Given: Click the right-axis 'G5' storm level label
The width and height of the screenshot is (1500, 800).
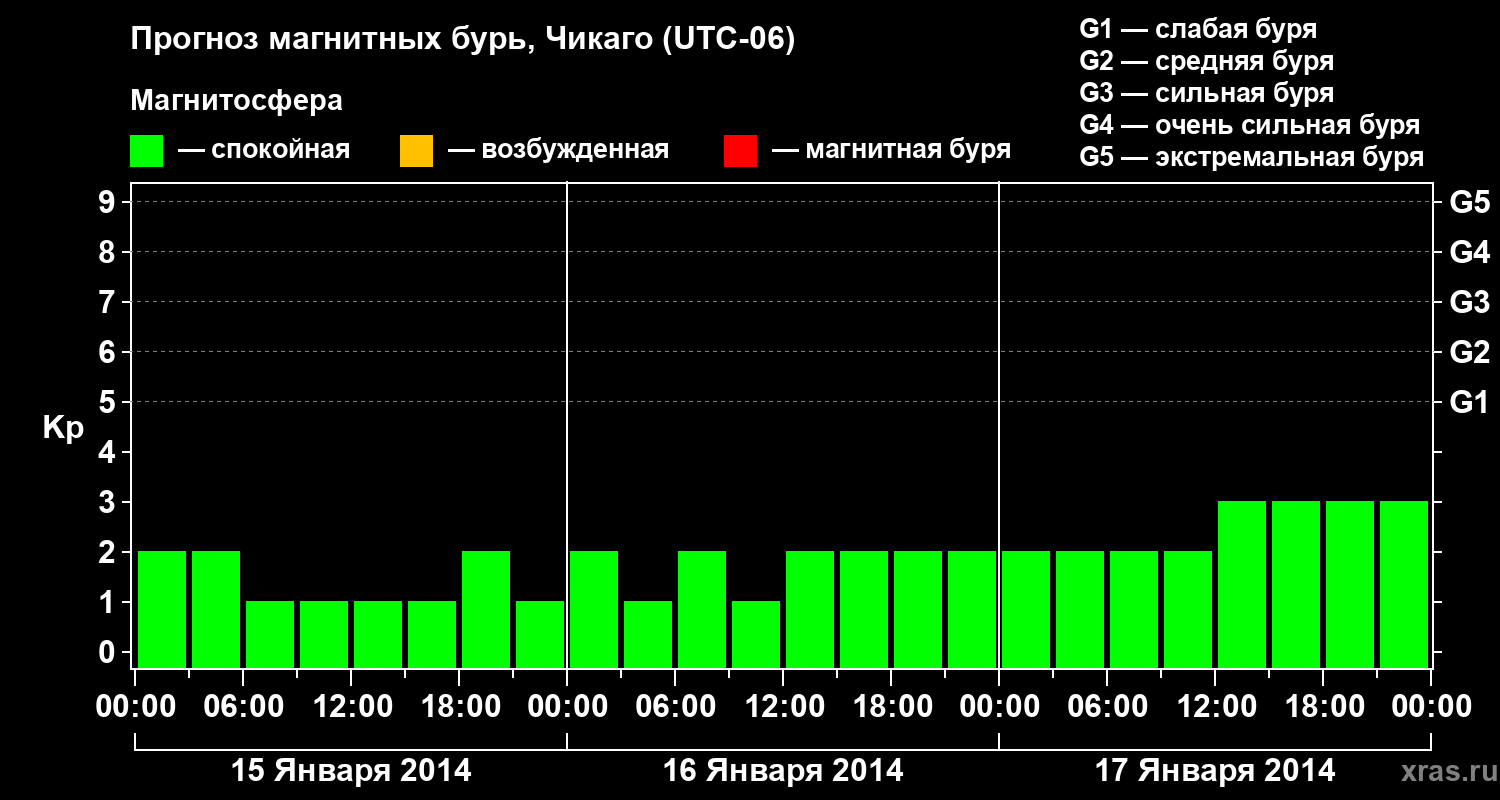Looking at the screenshot, I should point(1469,202).
